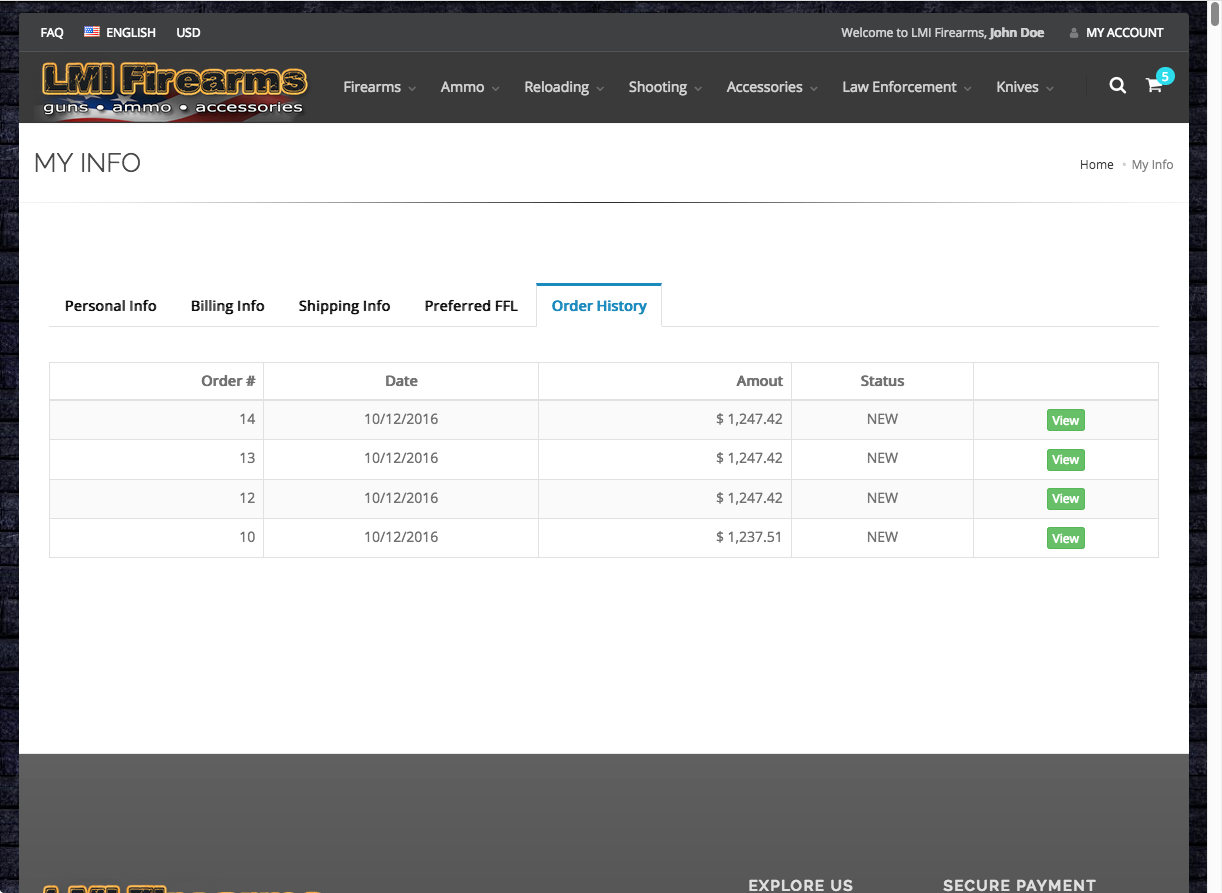Open the shopping cart icon
The height and width of the screenshot is (893, 1222).
[x=1153, y=86]
